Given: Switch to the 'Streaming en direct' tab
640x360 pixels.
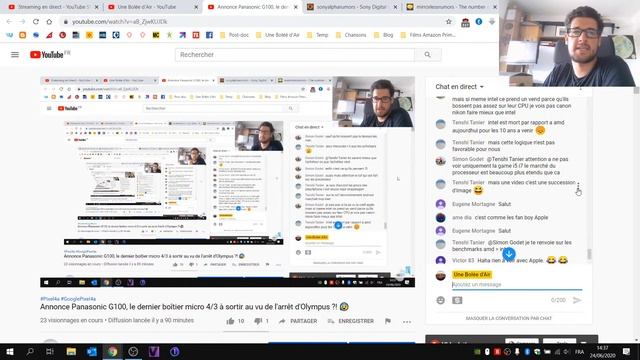Looking at the screenshot, I should (x=51, y=7).
